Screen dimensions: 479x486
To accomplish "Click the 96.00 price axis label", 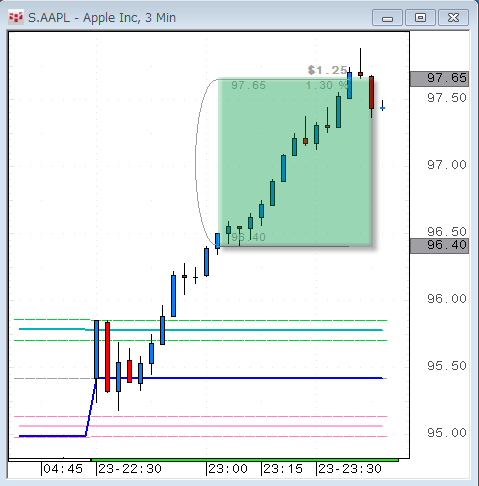I will tap(447, 299).
